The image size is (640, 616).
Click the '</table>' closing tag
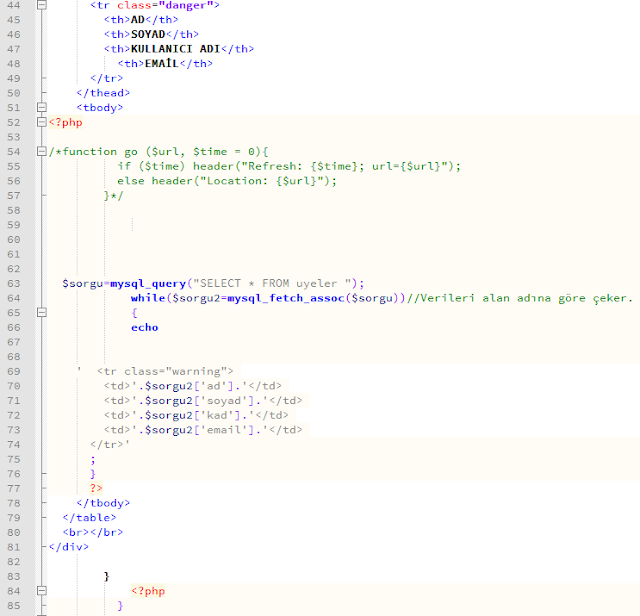point(89,518)
